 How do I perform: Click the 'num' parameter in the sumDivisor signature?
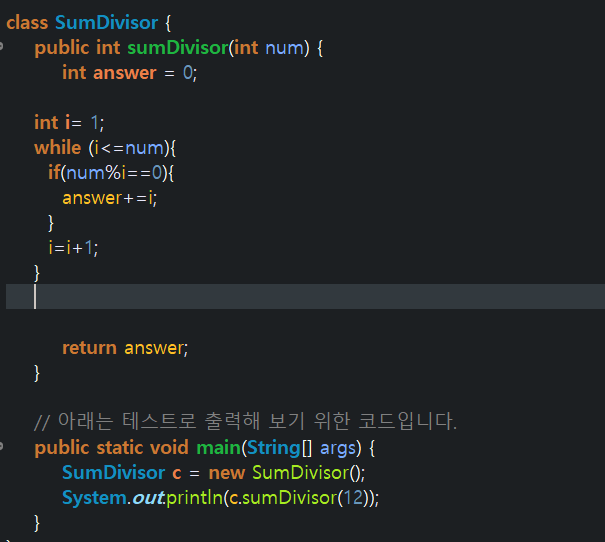285,48
